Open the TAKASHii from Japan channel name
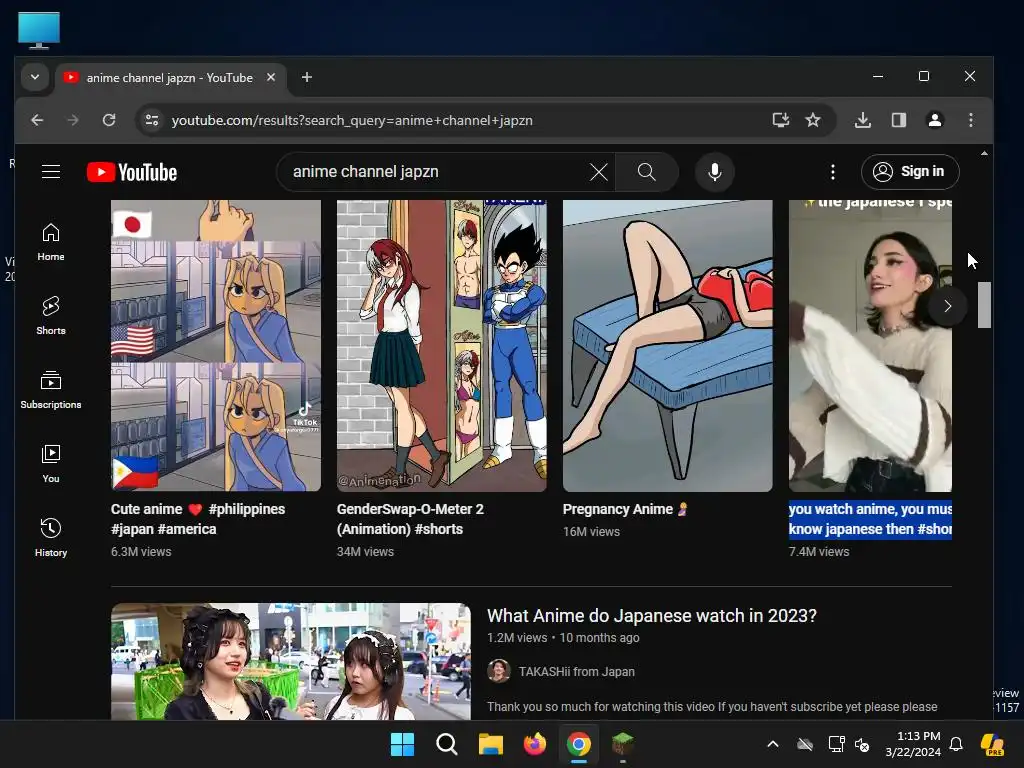Image resolution: width=1024 pixels, height=768 pixels. (x=577, y=671)
